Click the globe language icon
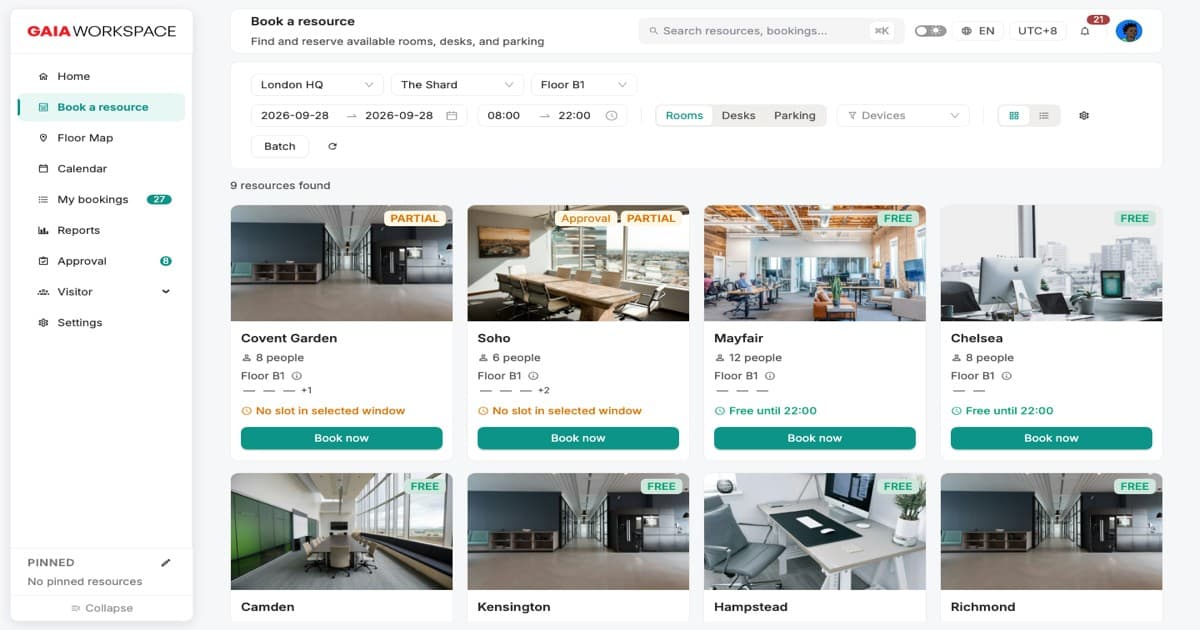 coord(966,31)
